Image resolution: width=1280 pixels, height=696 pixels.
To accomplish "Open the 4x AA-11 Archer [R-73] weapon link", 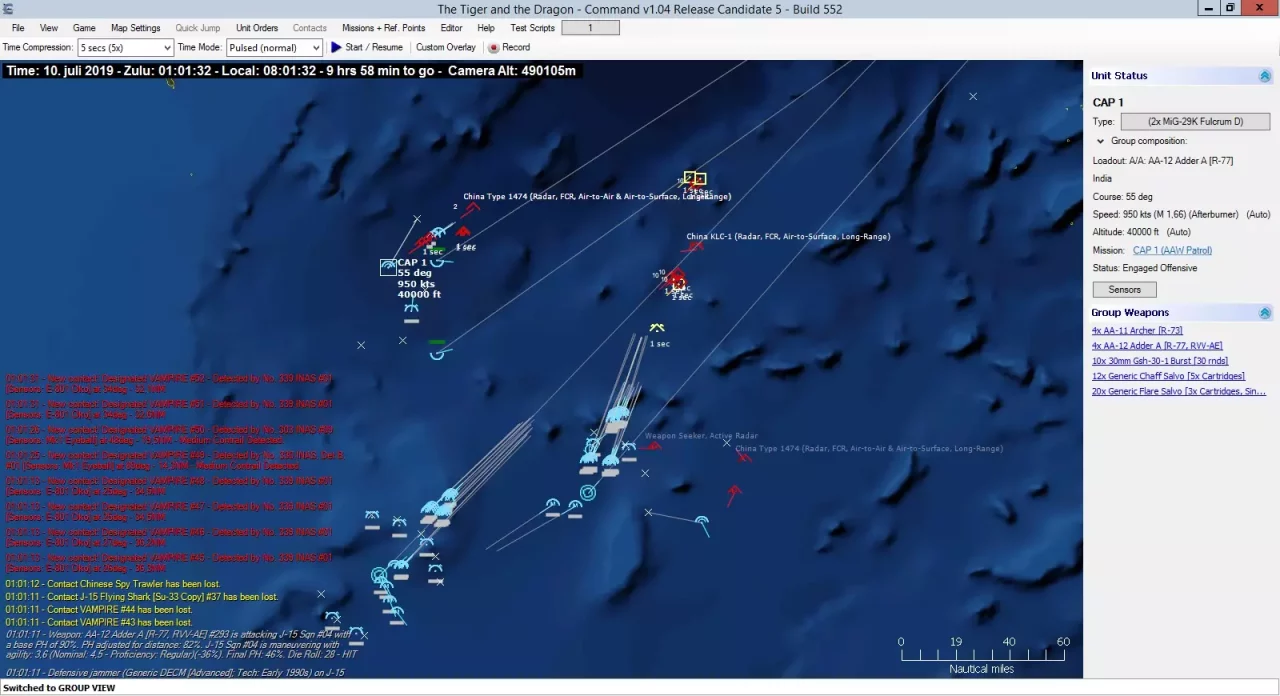I will (x=1136, y=330).
